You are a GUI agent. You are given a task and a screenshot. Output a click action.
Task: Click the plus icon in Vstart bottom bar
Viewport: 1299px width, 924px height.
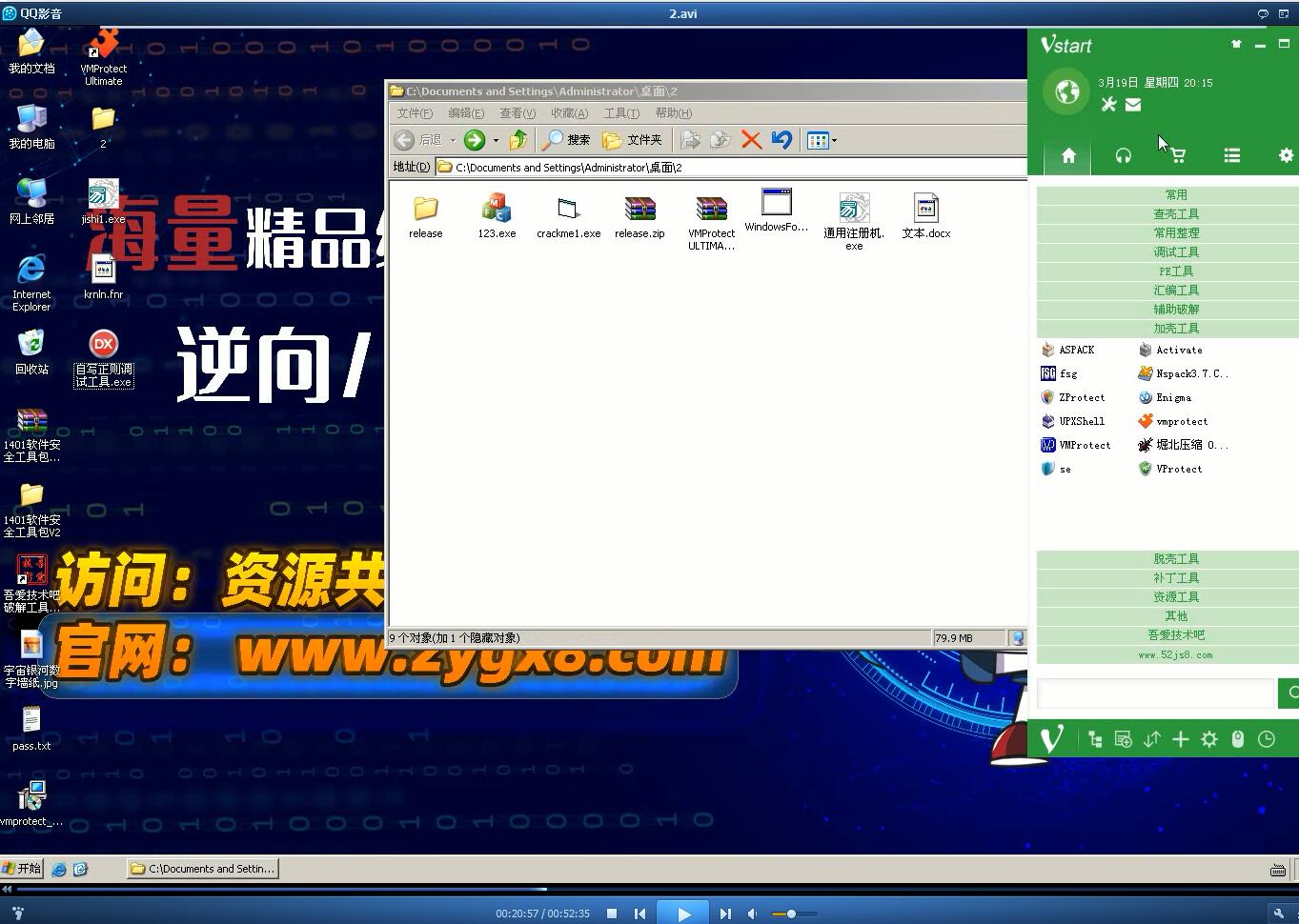pyautogui.click(x=1181, y=739)
